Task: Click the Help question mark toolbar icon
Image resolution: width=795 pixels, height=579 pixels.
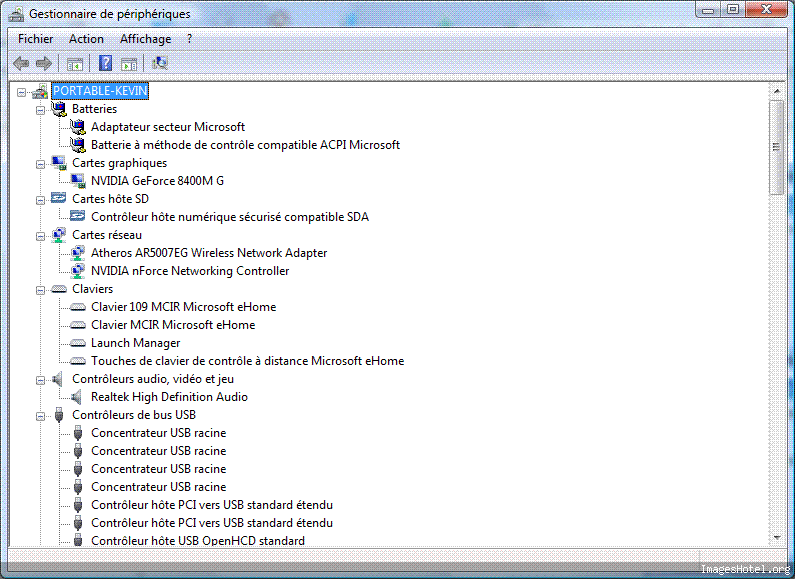Action: pos(105,63)
